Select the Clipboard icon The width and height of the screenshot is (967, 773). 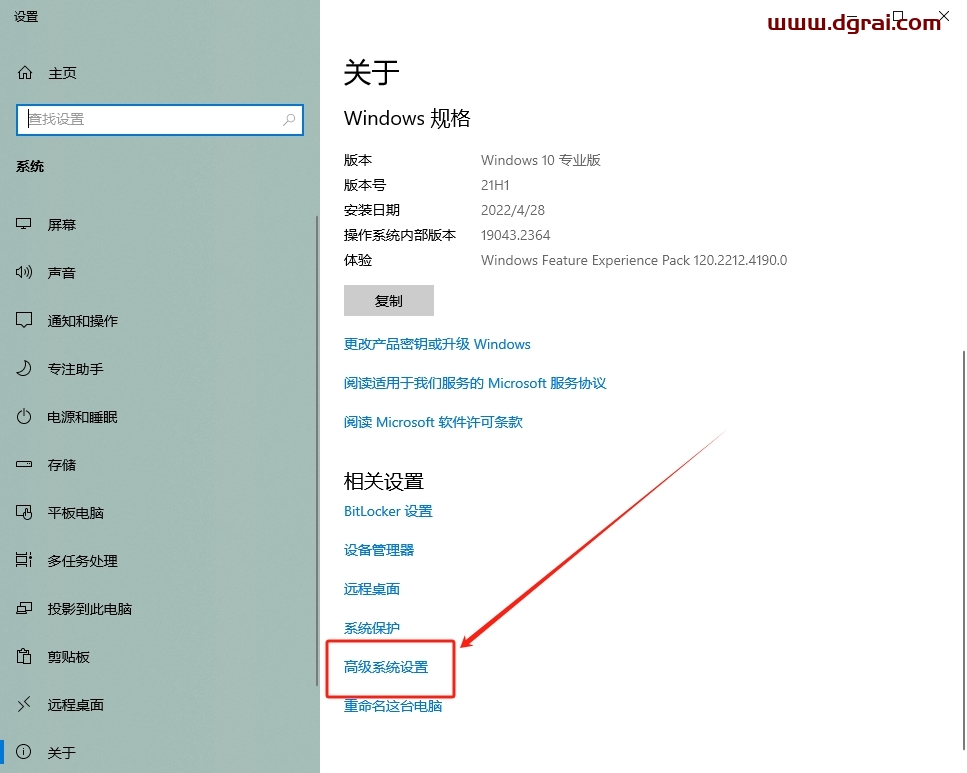25,657
